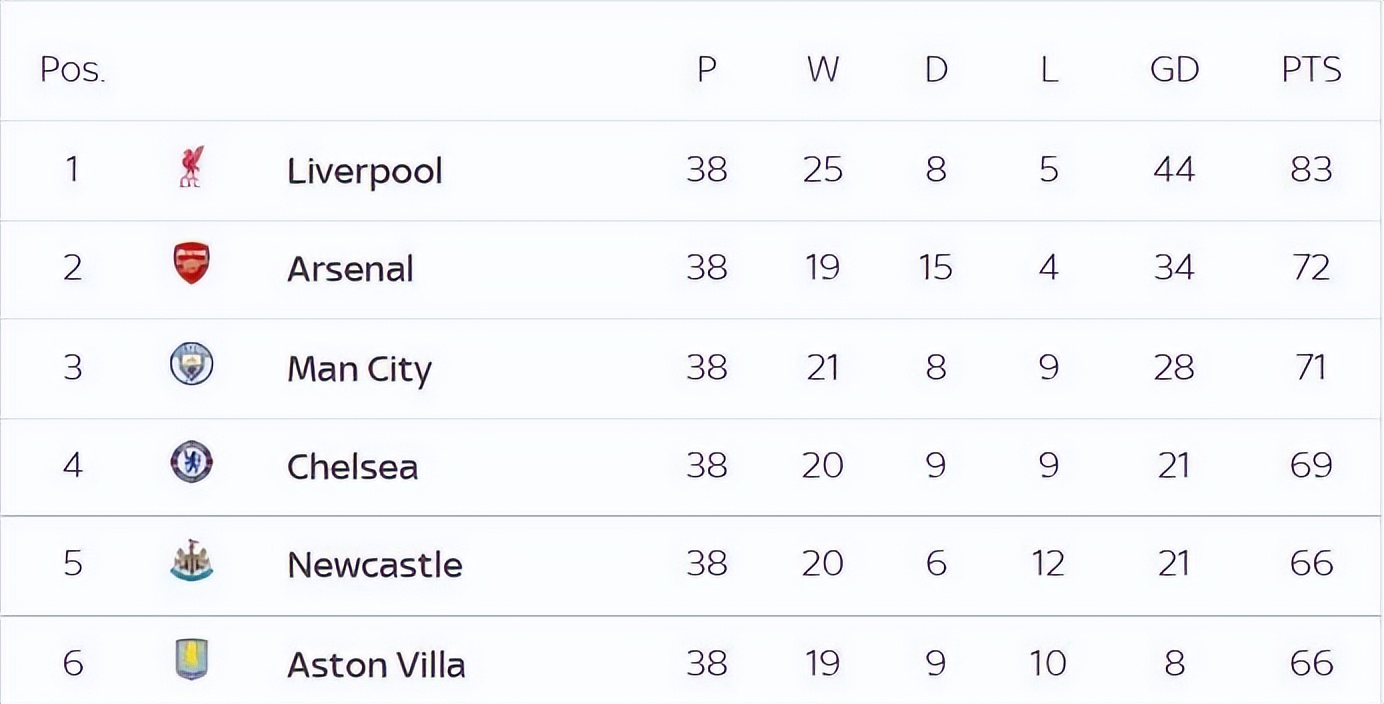This screenshot has width=1384, height=704.
Task: Click Arsenal's 15 draws cell
Action: 935,267
